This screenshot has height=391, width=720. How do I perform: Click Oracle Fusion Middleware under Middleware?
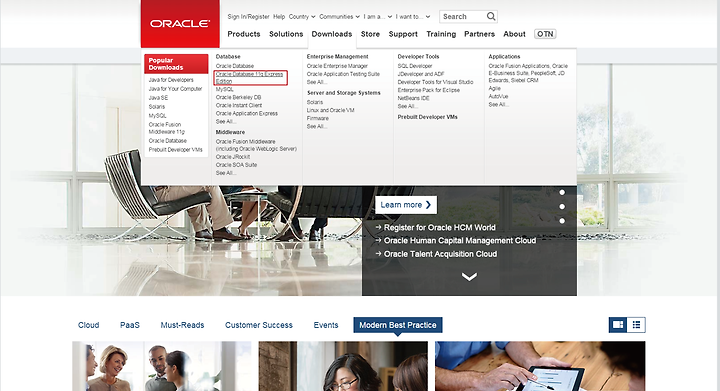pos(256,145)
